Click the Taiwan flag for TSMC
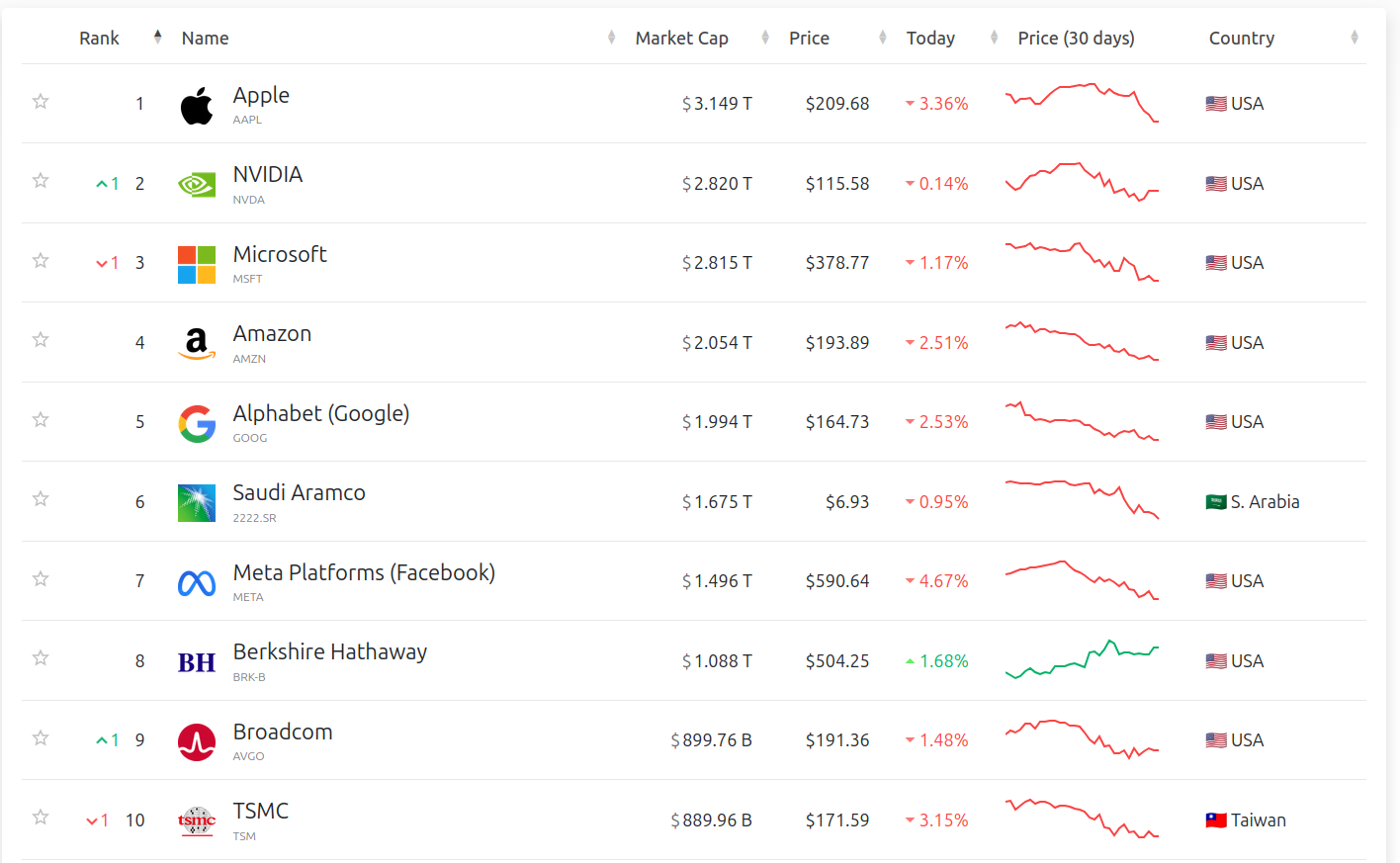The height and width of the screenshot is (863, 1400). [1215, 820]
